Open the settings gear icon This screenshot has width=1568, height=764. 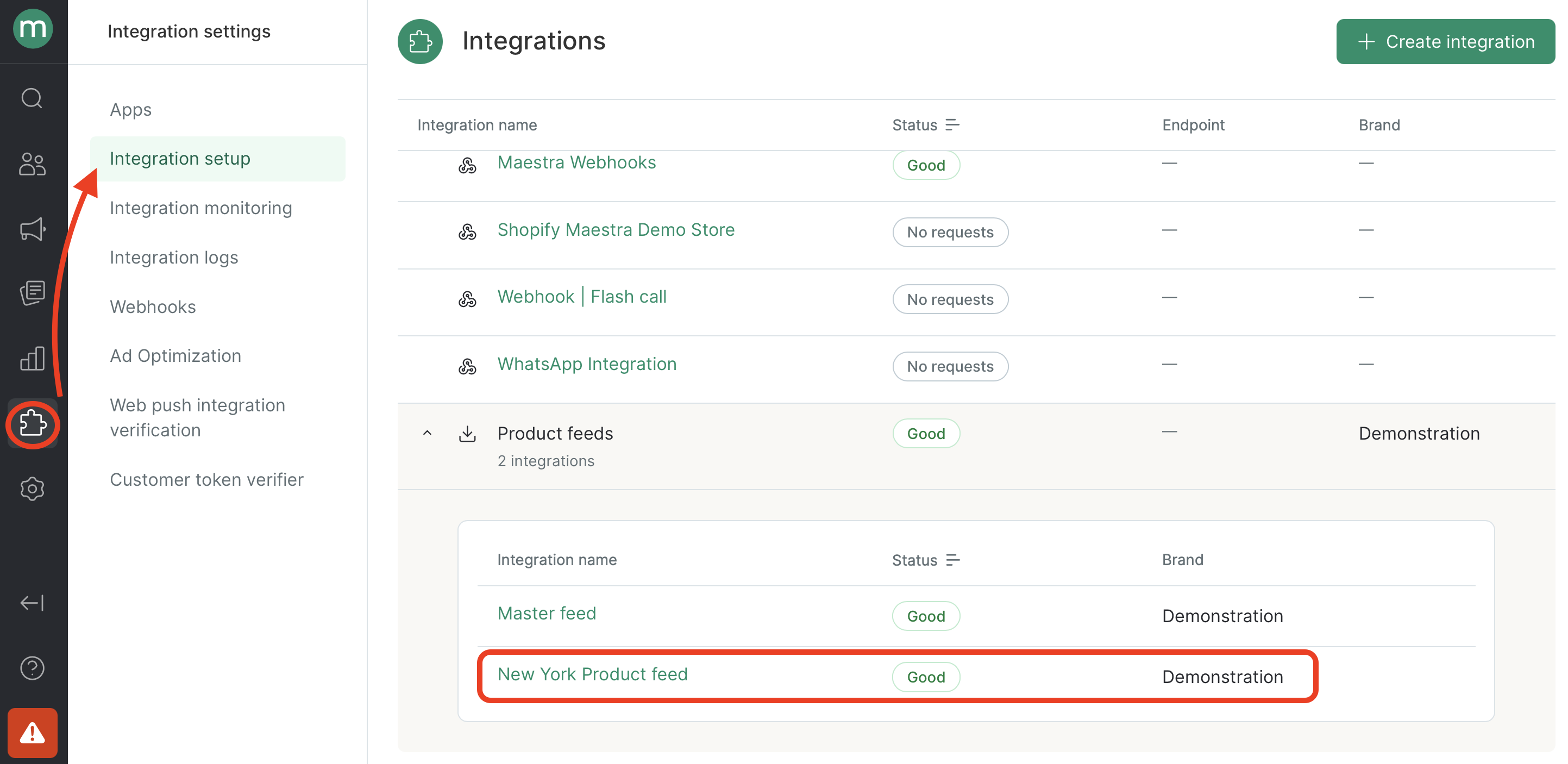pos(32,489)
